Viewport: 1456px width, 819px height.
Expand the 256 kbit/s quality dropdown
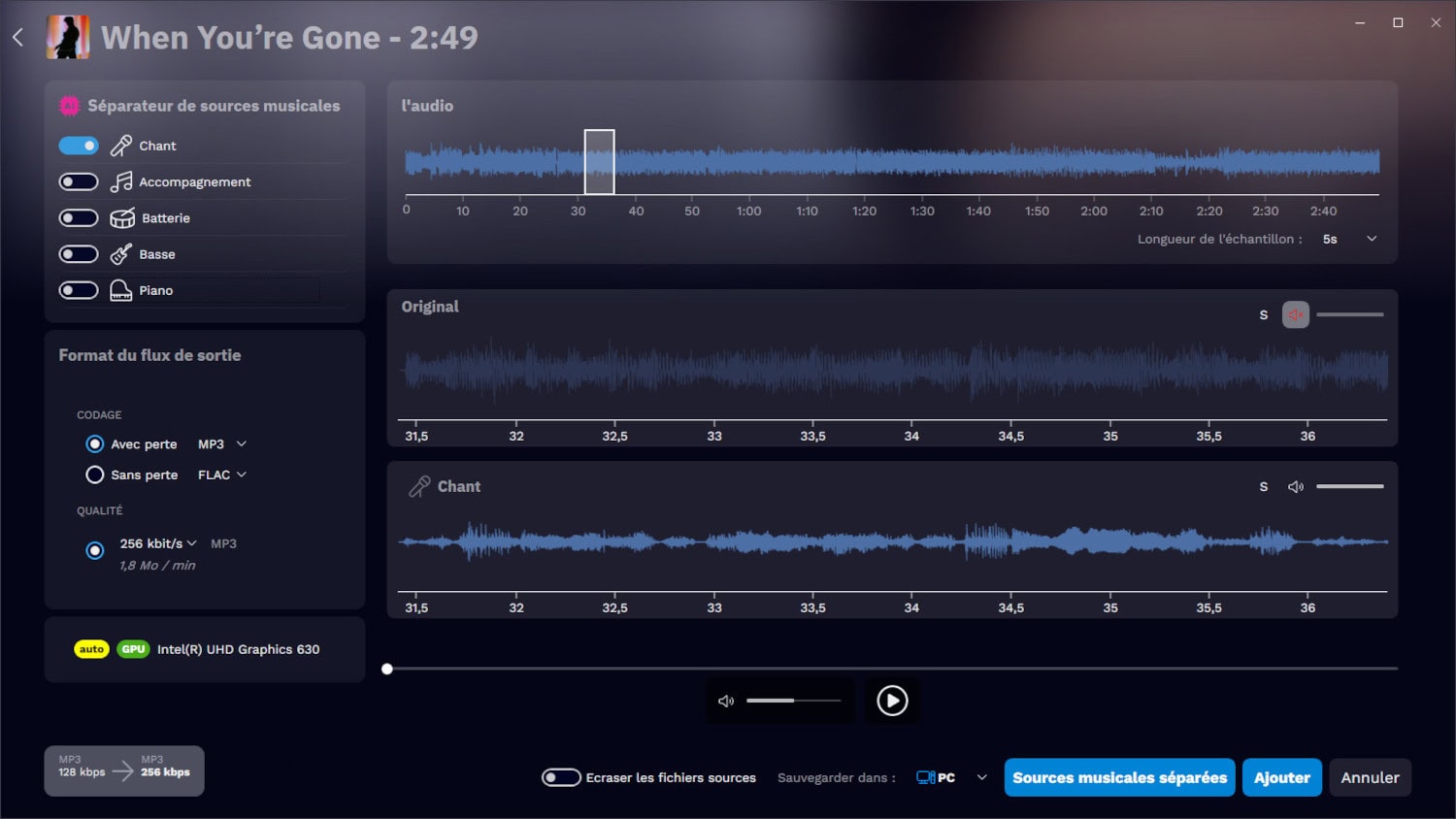(x=158, y=543)
